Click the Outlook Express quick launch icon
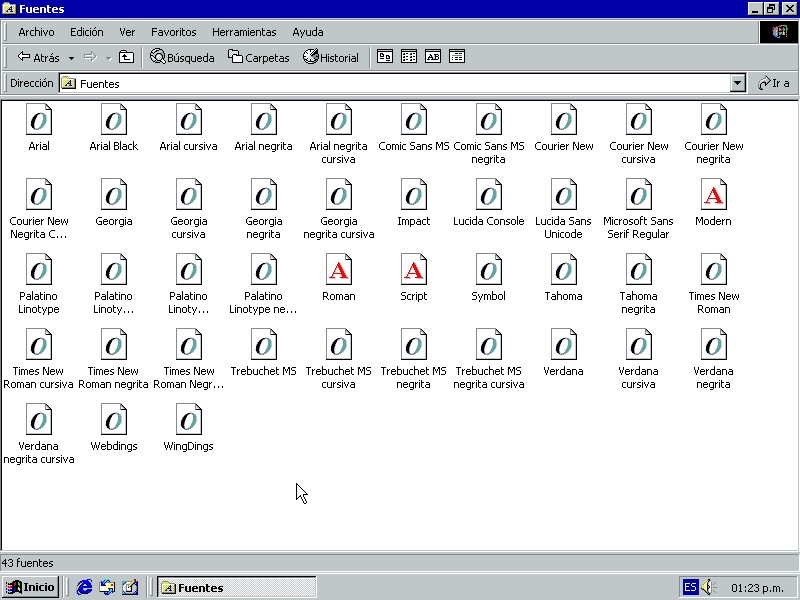The width and height of the screenshot is (800, 600). (107, 587)
